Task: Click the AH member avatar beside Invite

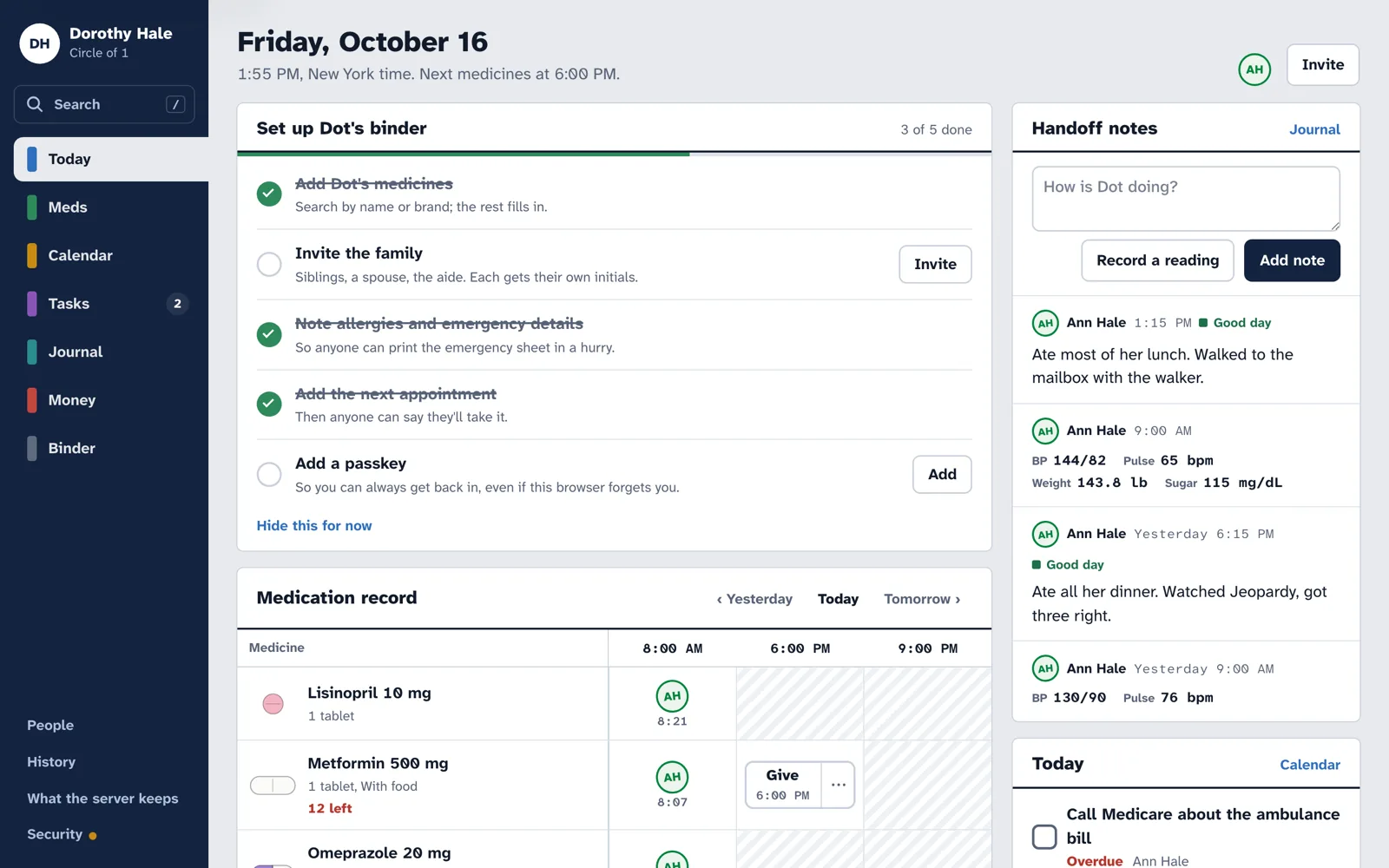Action: pos(1254,69)
